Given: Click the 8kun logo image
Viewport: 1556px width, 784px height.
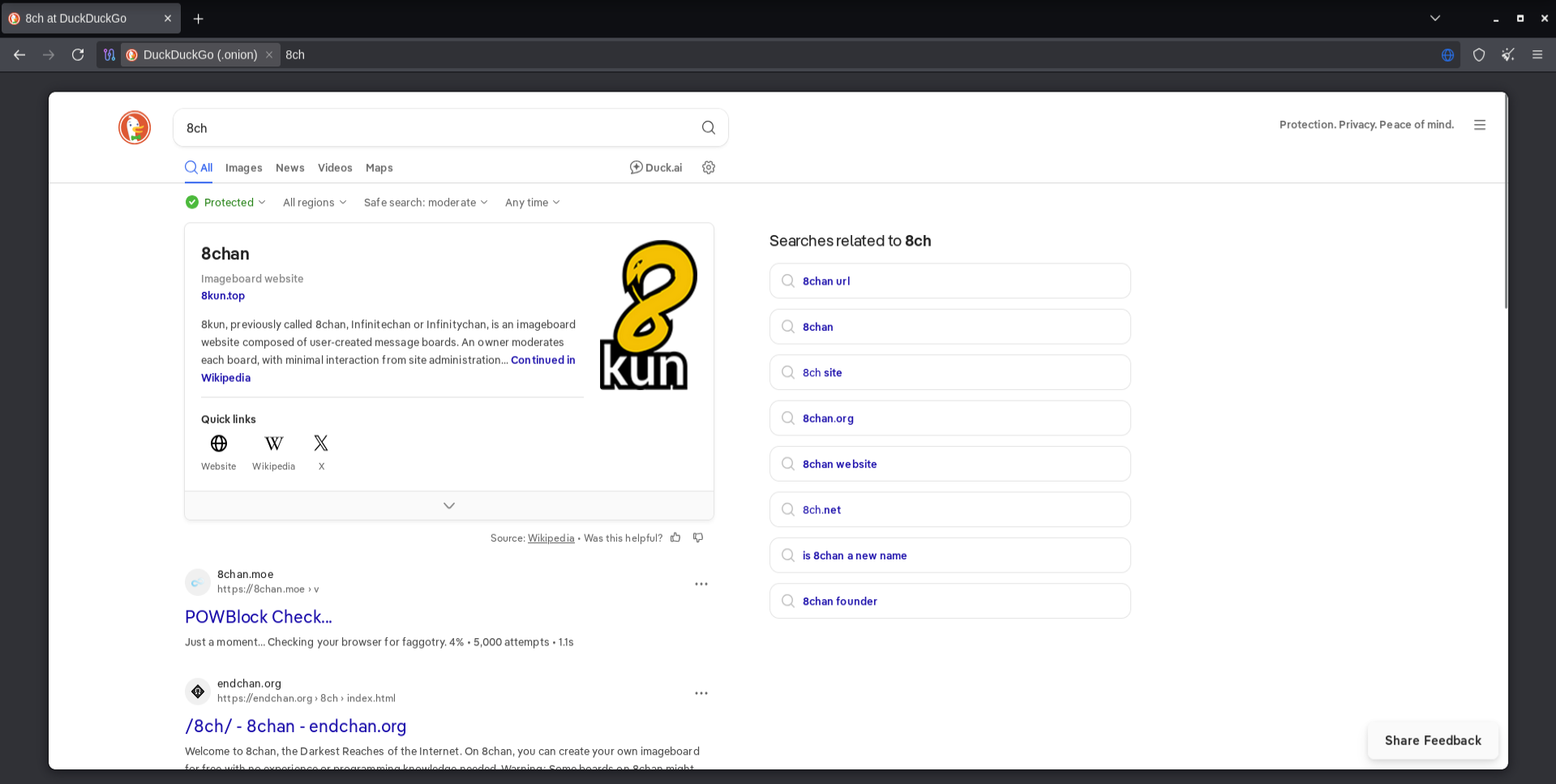Looking at the screenshot, I should click(649, 315).
